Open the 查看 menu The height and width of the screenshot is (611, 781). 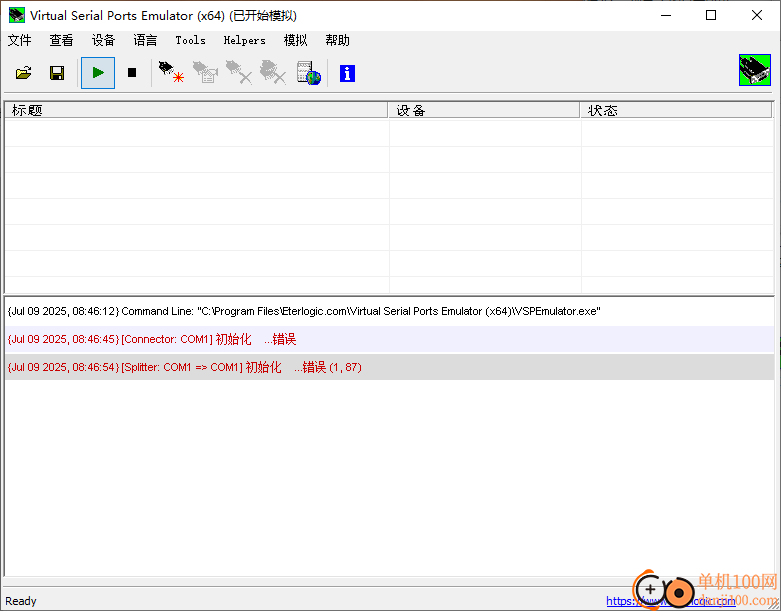(x=61, y=40)
